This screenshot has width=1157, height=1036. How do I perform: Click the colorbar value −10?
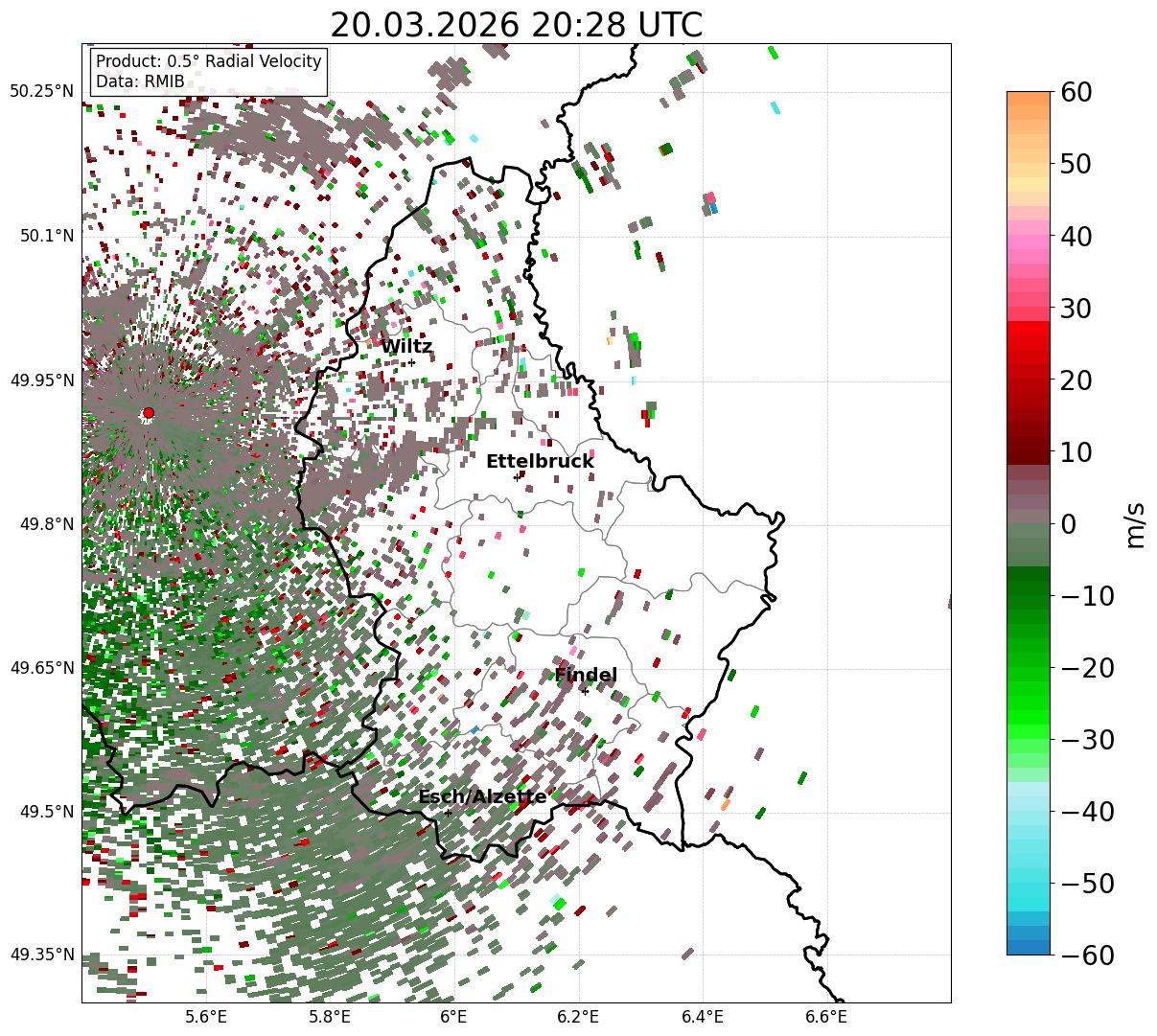coord(1087,595)
